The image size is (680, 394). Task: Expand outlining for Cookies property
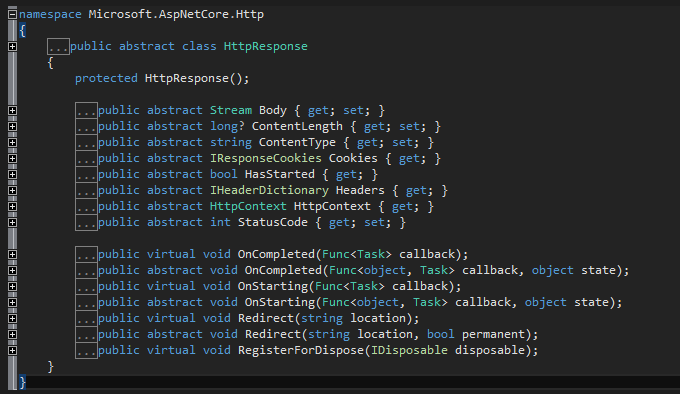13,159
